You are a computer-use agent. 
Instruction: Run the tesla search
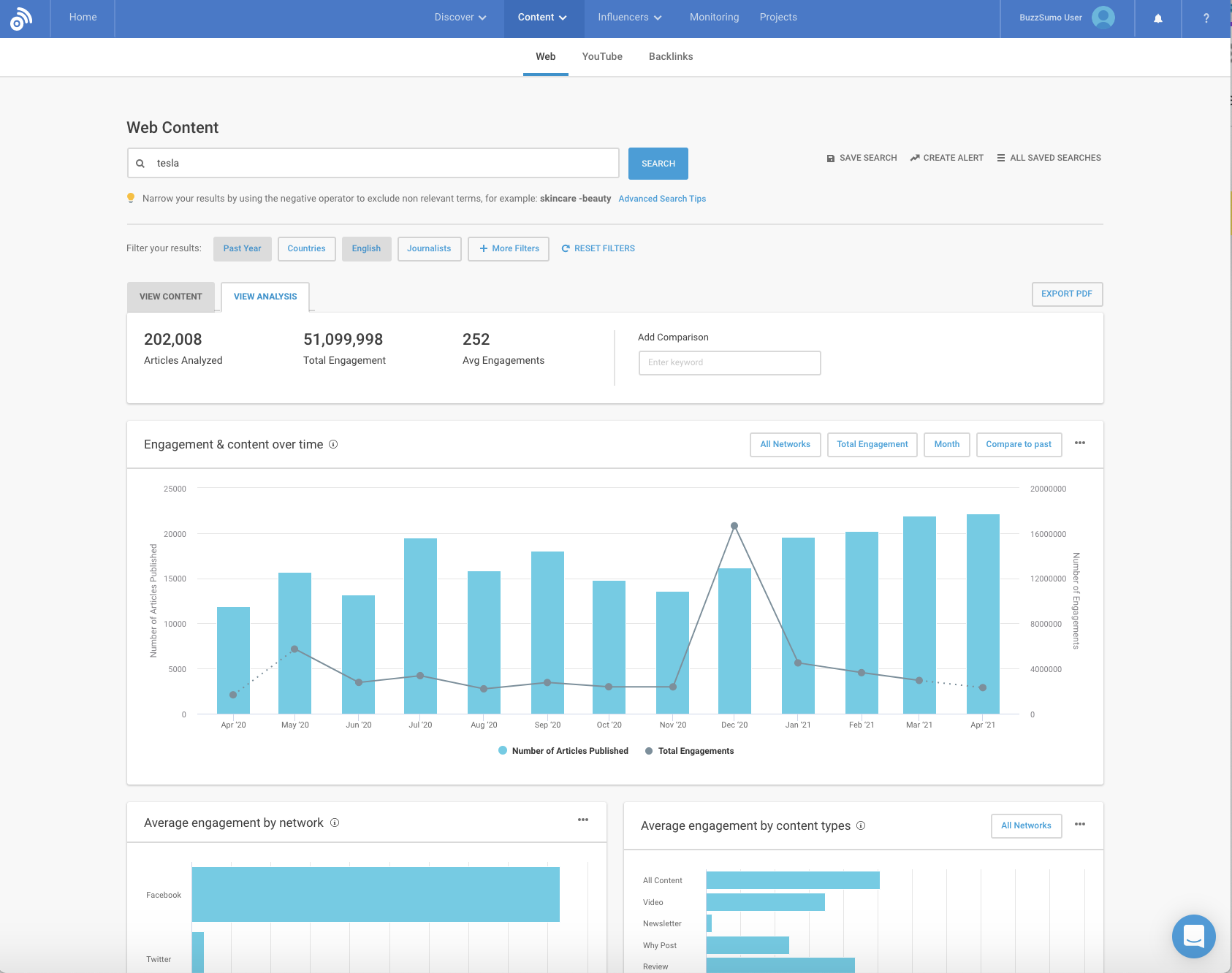(657, 163)
